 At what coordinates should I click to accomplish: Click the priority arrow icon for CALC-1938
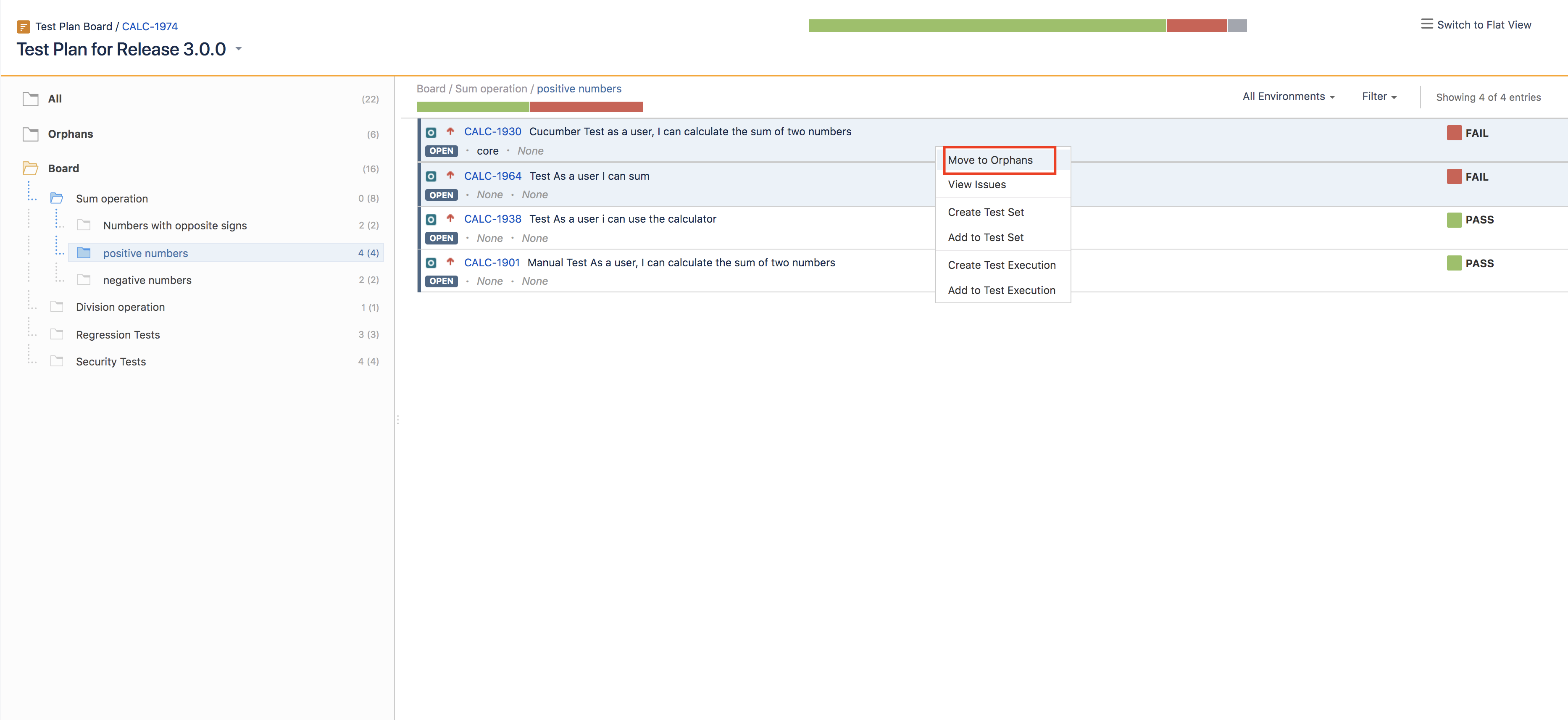coord(450,218)
